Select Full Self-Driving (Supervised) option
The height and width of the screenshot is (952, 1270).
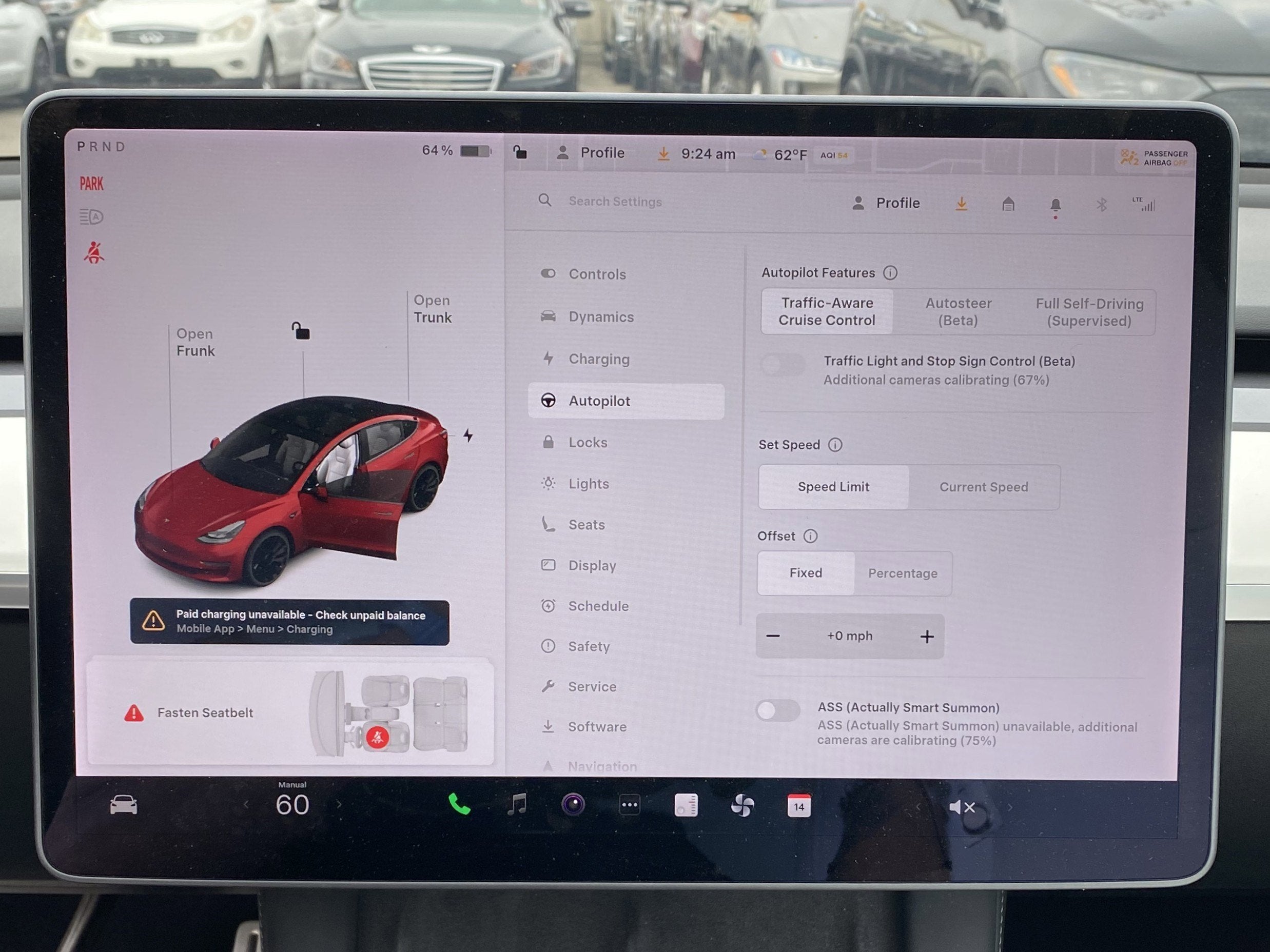tap(1089, 313)
